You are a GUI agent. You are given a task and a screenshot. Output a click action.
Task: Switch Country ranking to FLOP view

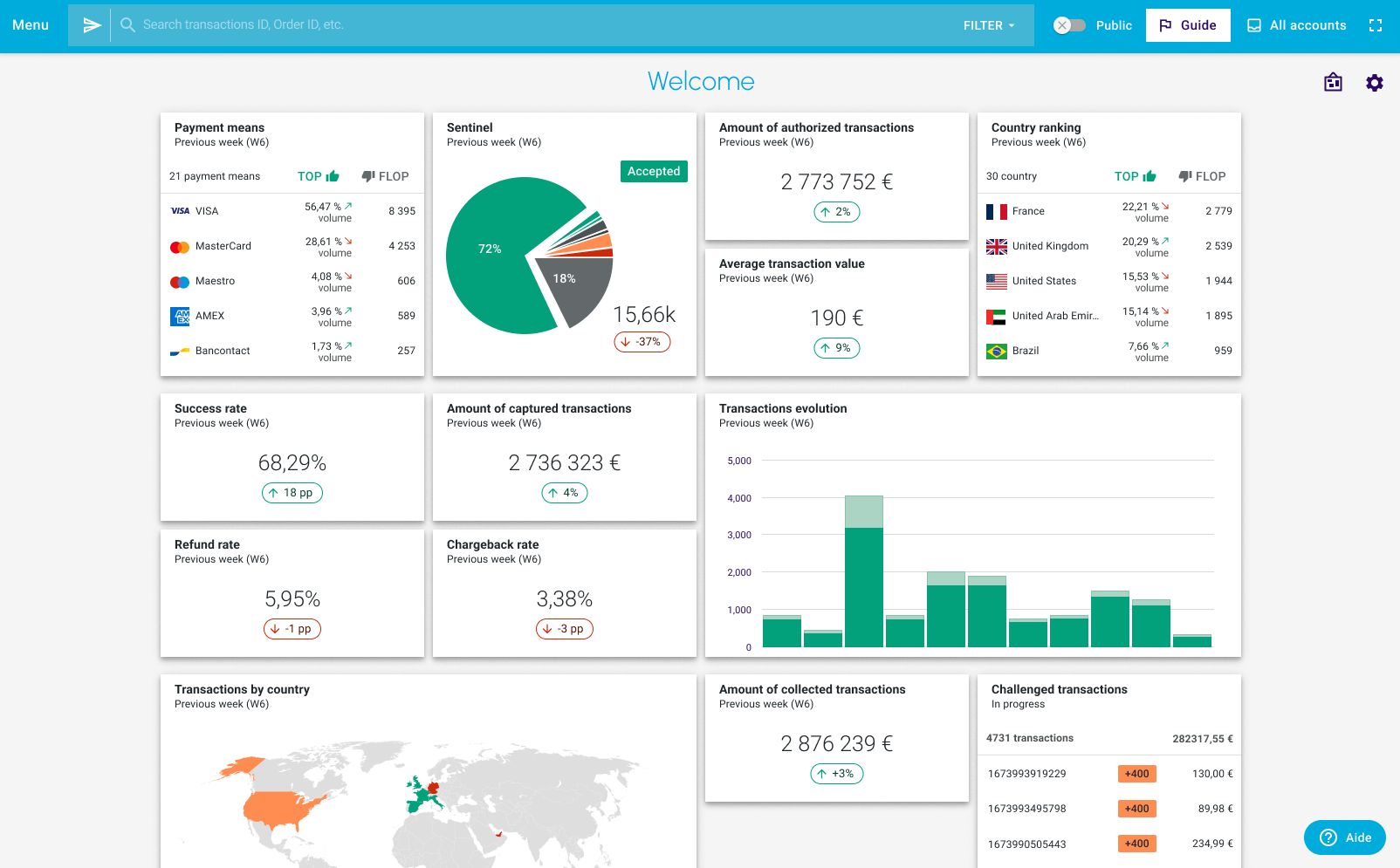click(x=1202, y=176)
